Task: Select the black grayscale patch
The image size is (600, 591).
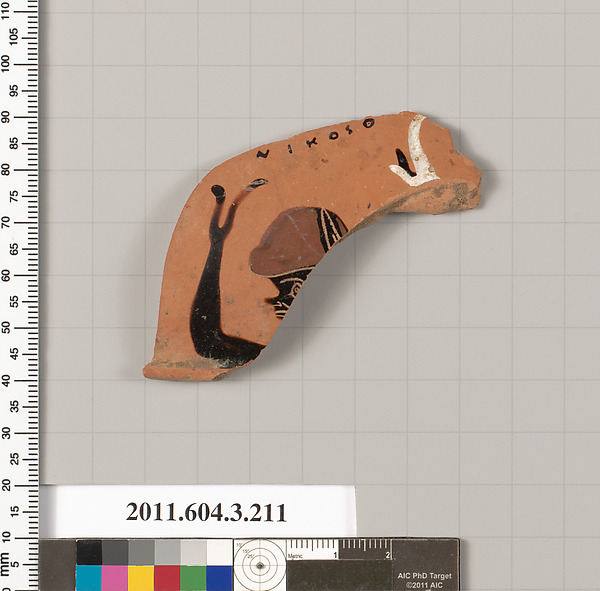Action: click(89, 552)
